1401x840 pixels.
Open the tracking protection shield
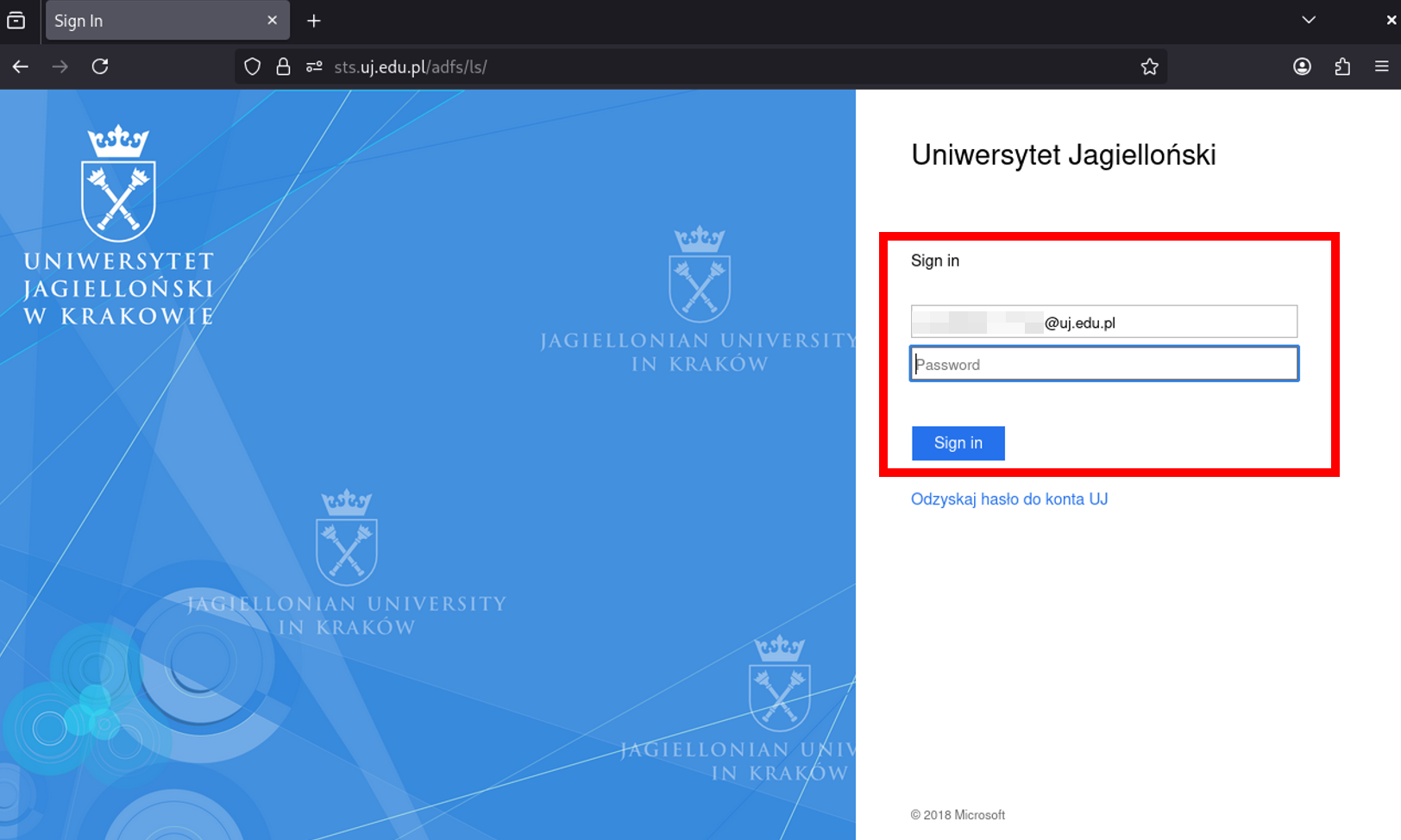coord(252,66)
